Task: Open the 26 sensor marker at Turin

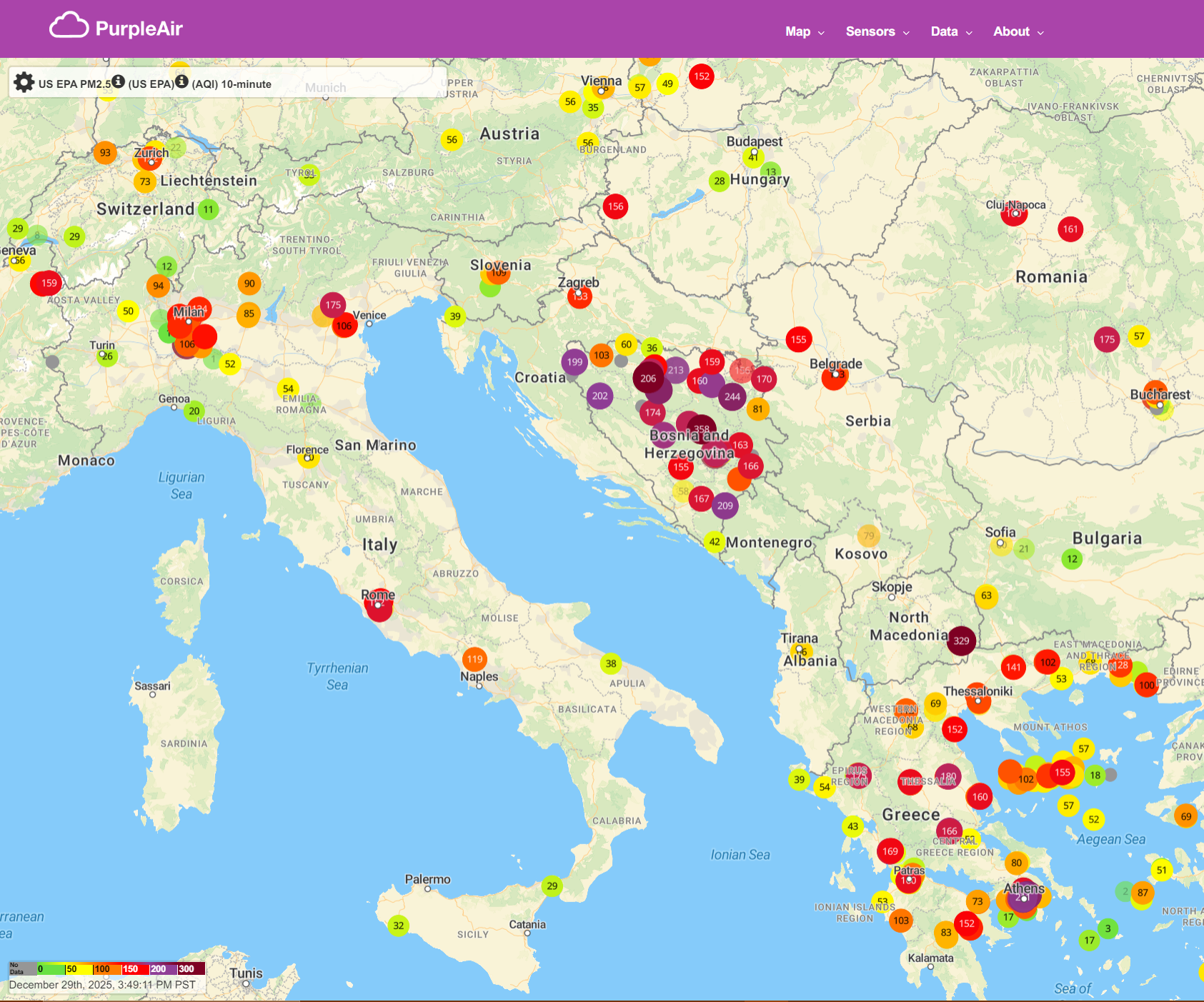Action: point(107,356)
